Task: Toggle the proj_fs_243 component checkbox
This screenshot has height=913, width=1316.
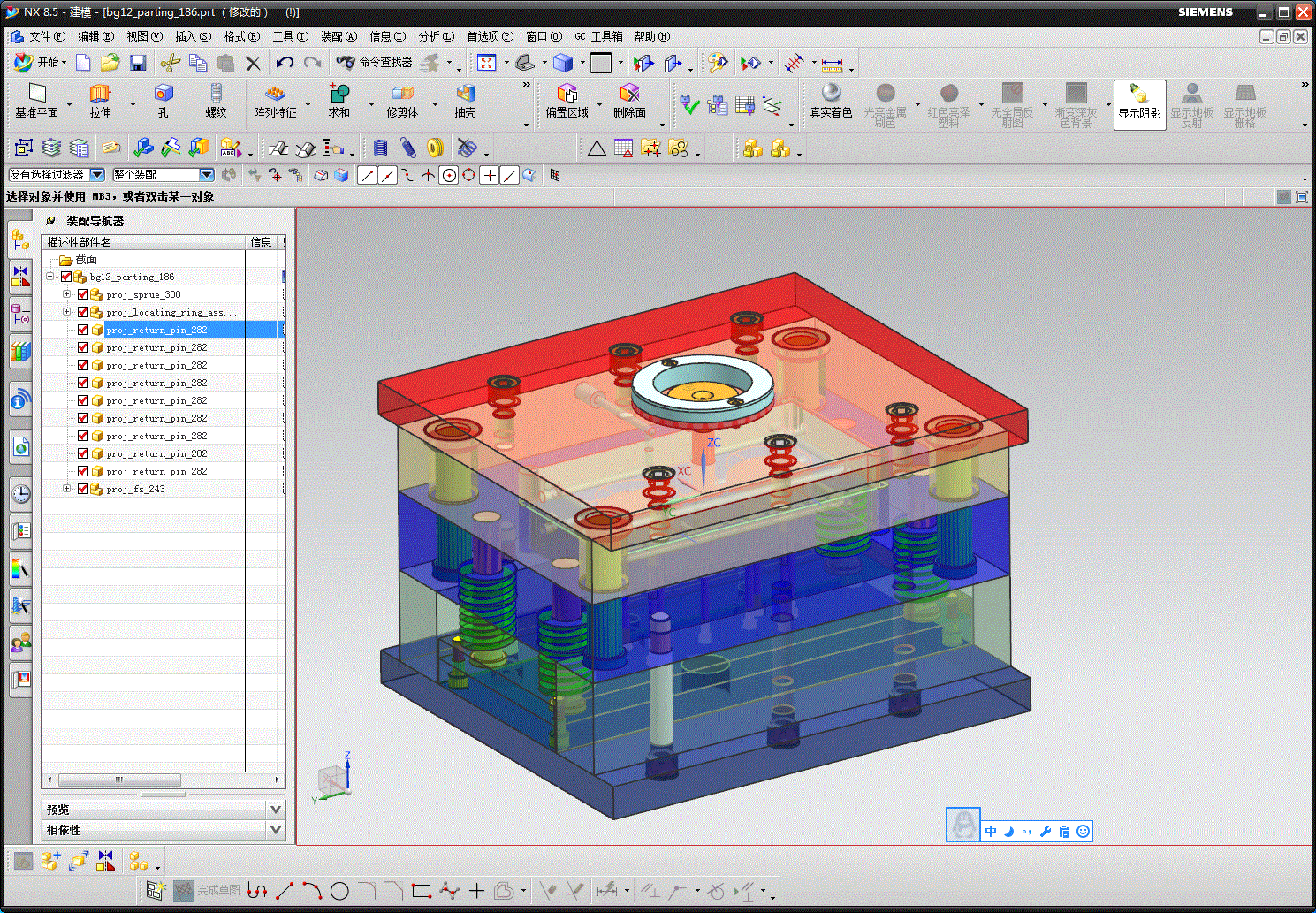Action: 83,489
